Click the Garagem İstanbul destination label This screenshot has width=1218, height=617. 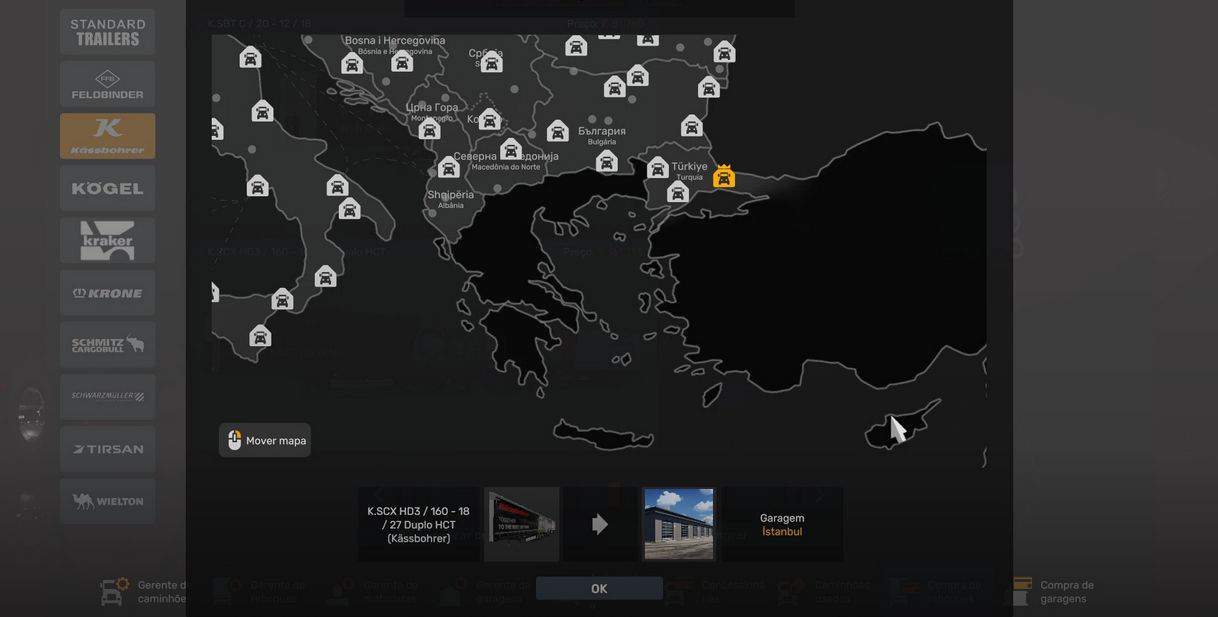(x=782, y=525)
